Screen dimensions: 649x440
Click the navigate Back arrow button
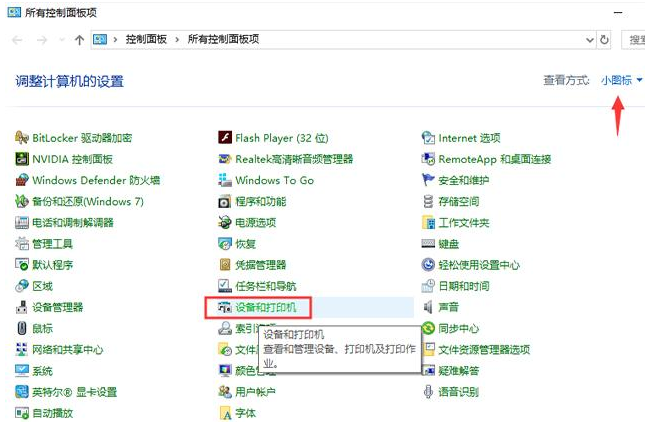17,39
